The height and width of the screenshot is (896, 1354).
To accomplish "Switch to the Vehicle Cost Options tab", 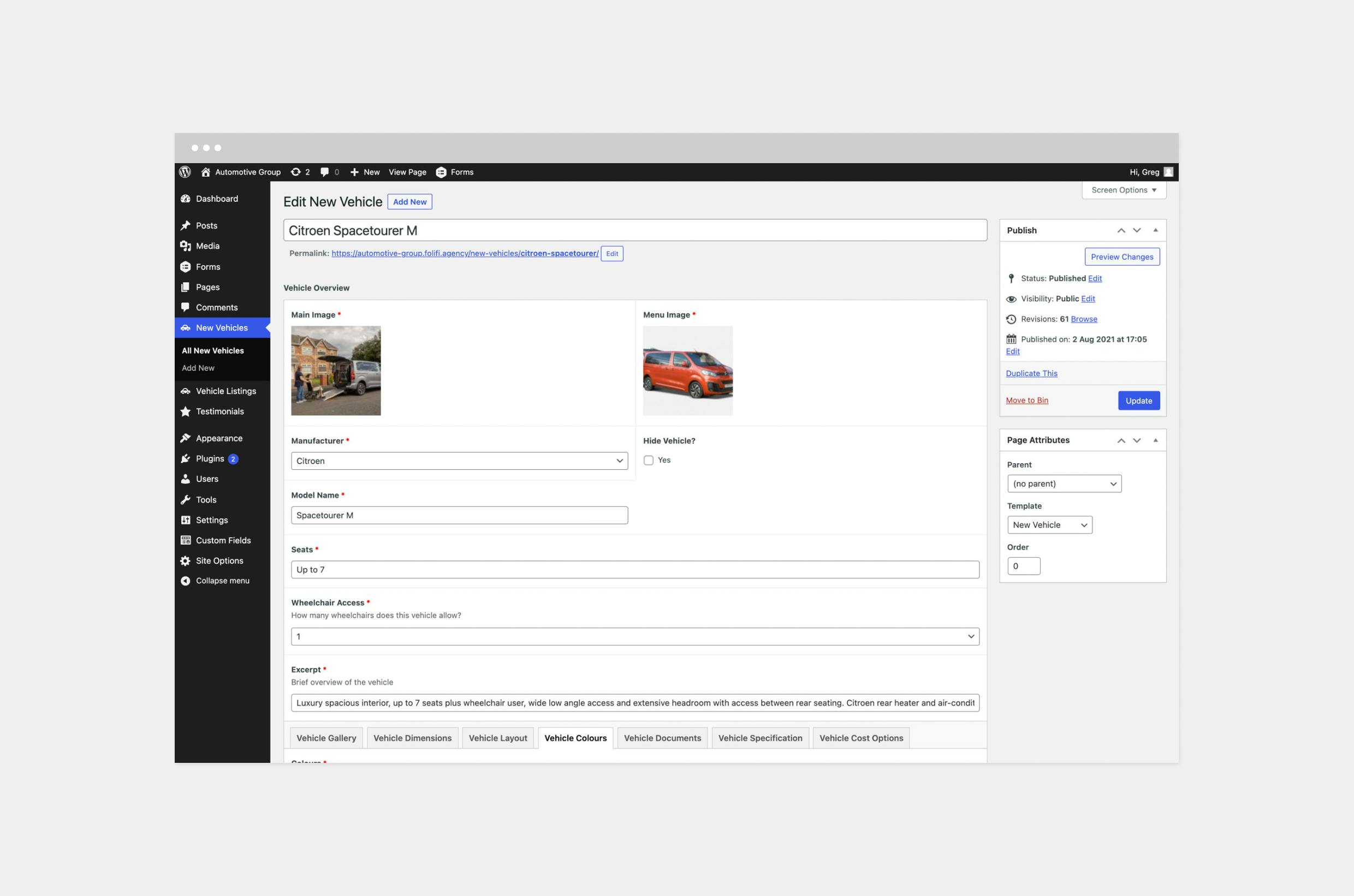I will [x=861, y=738].
